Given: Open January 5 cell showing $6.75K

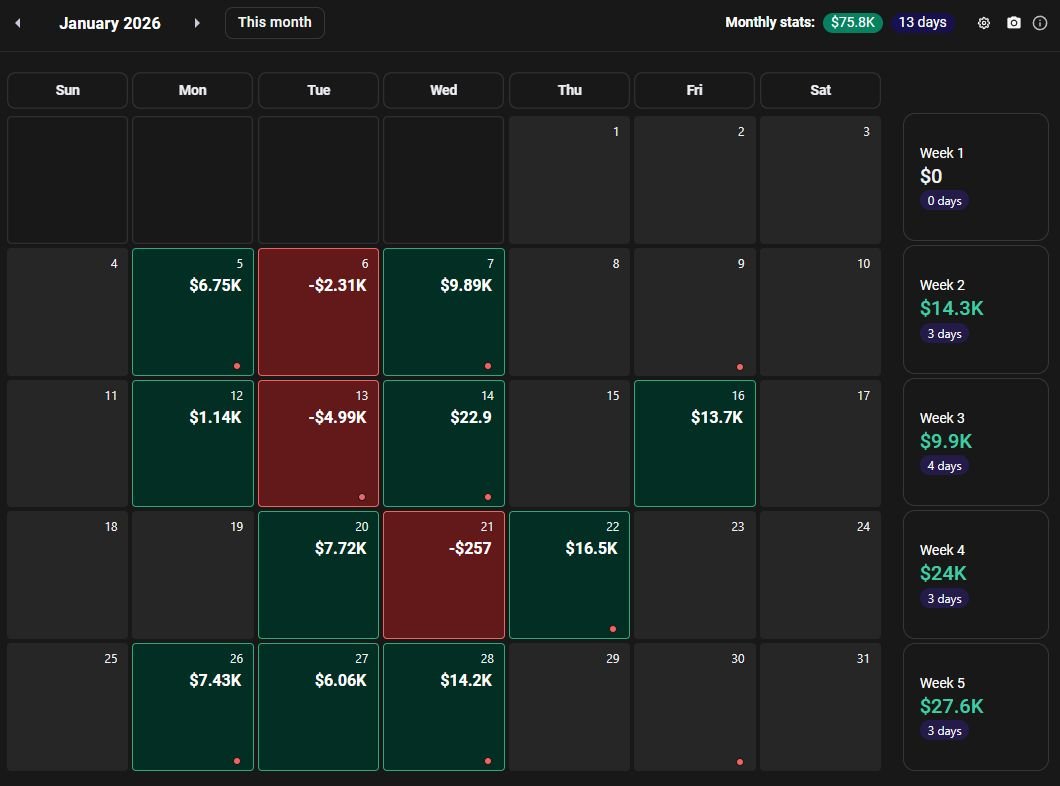Looking at the screenshot, I should (x=193, y=312).
